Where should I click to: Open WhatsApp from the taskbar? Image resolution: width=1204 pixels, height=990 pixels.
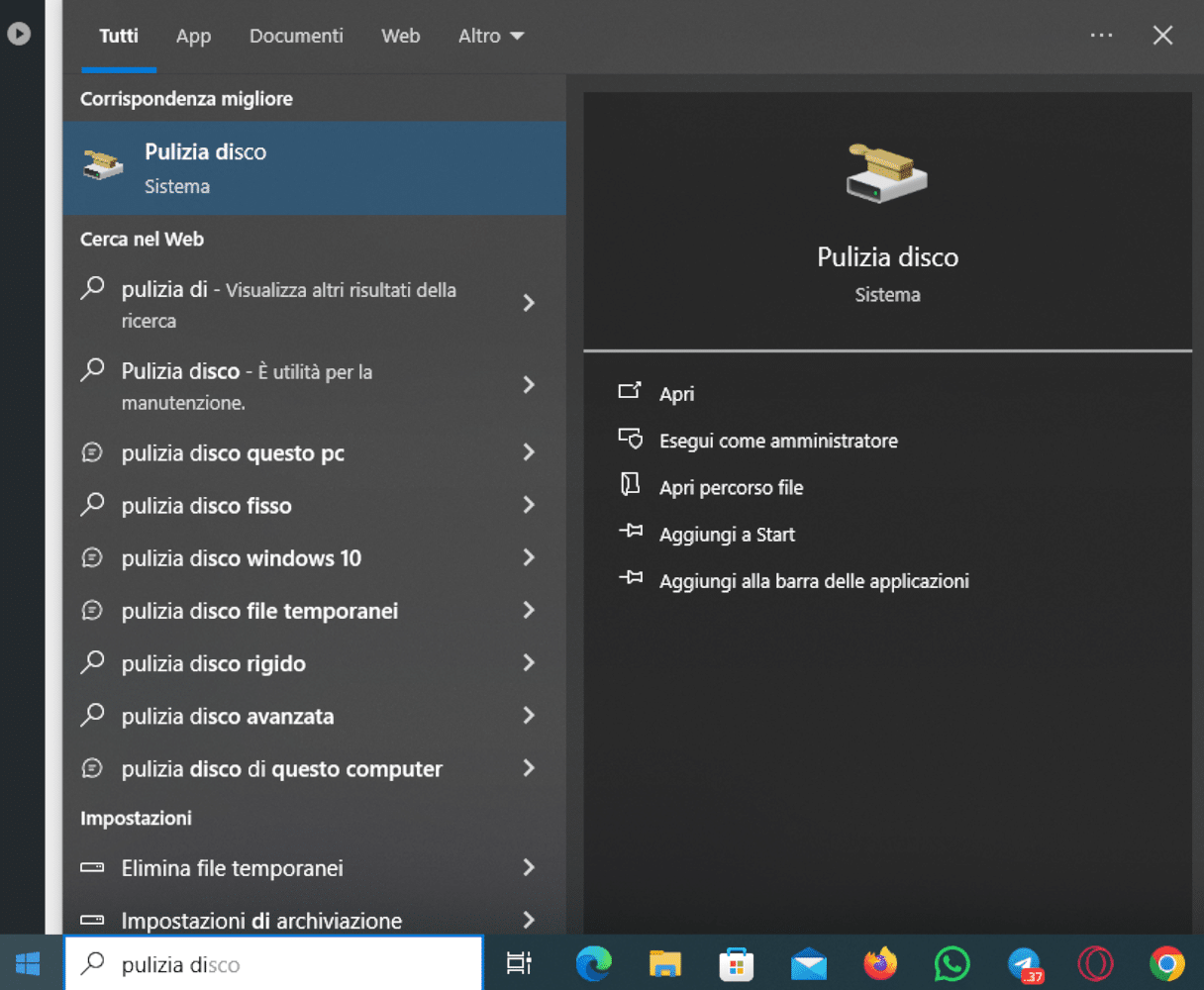click(x=953, y=963)
